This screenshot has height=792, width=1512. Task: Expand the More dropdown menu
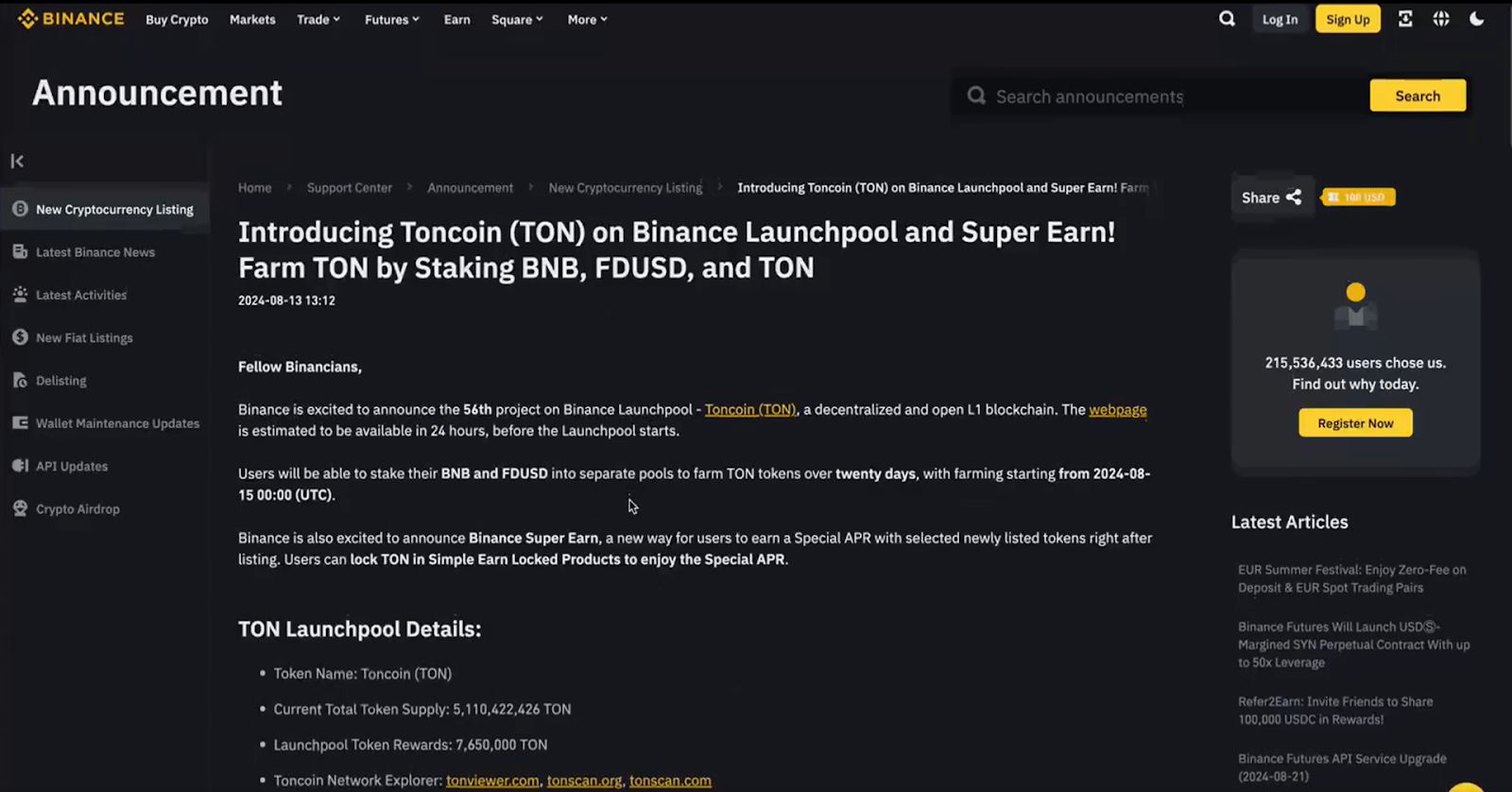click(587, 20)
